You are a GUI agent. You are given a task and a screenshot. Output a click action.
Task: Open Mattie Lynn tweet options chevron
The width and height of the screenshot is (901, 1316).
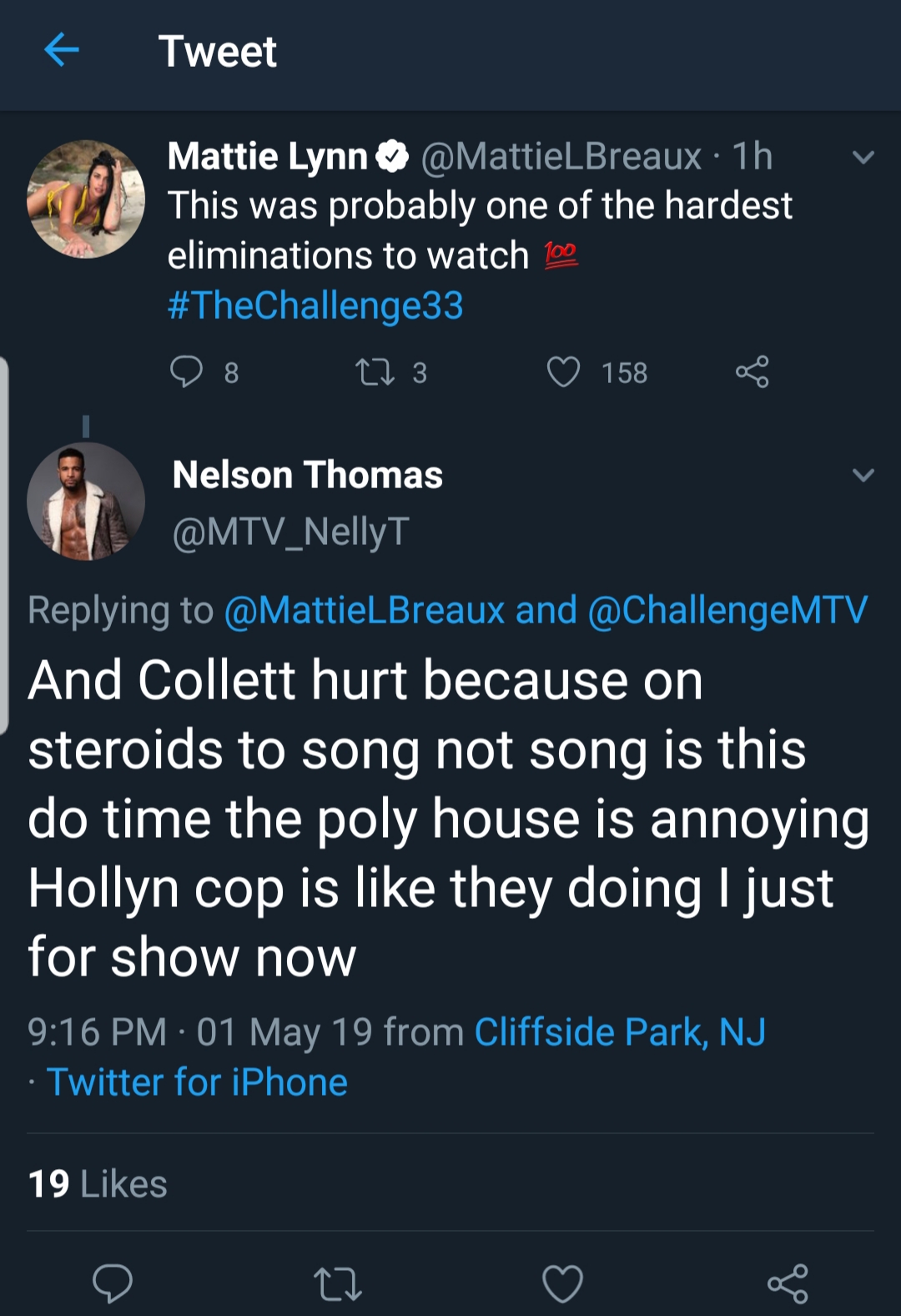coord(863,157)
